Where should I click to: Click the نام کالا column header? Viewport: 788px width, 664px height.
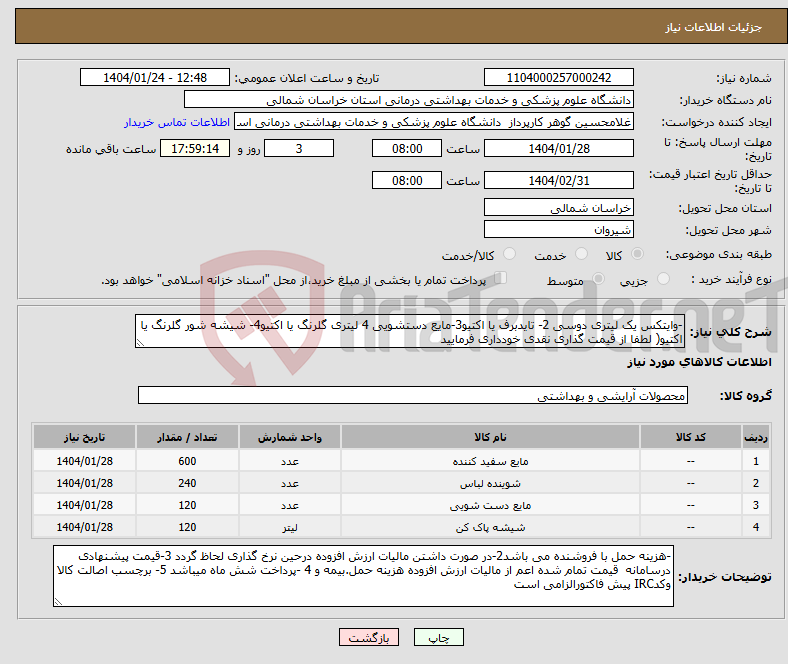click(x=490, y=437)
